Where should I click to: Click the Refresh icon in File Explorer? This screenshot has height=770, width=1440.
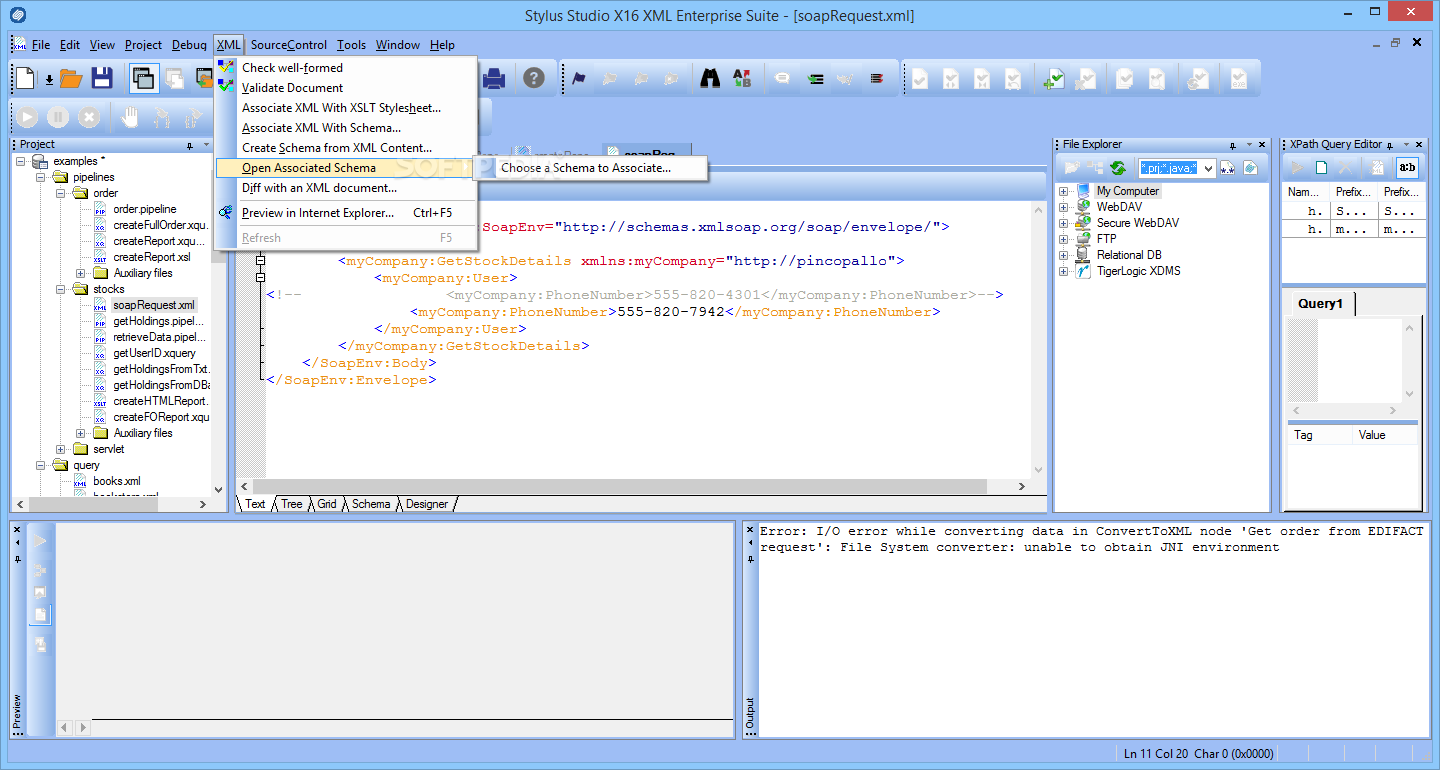(x=1118, y=168)
